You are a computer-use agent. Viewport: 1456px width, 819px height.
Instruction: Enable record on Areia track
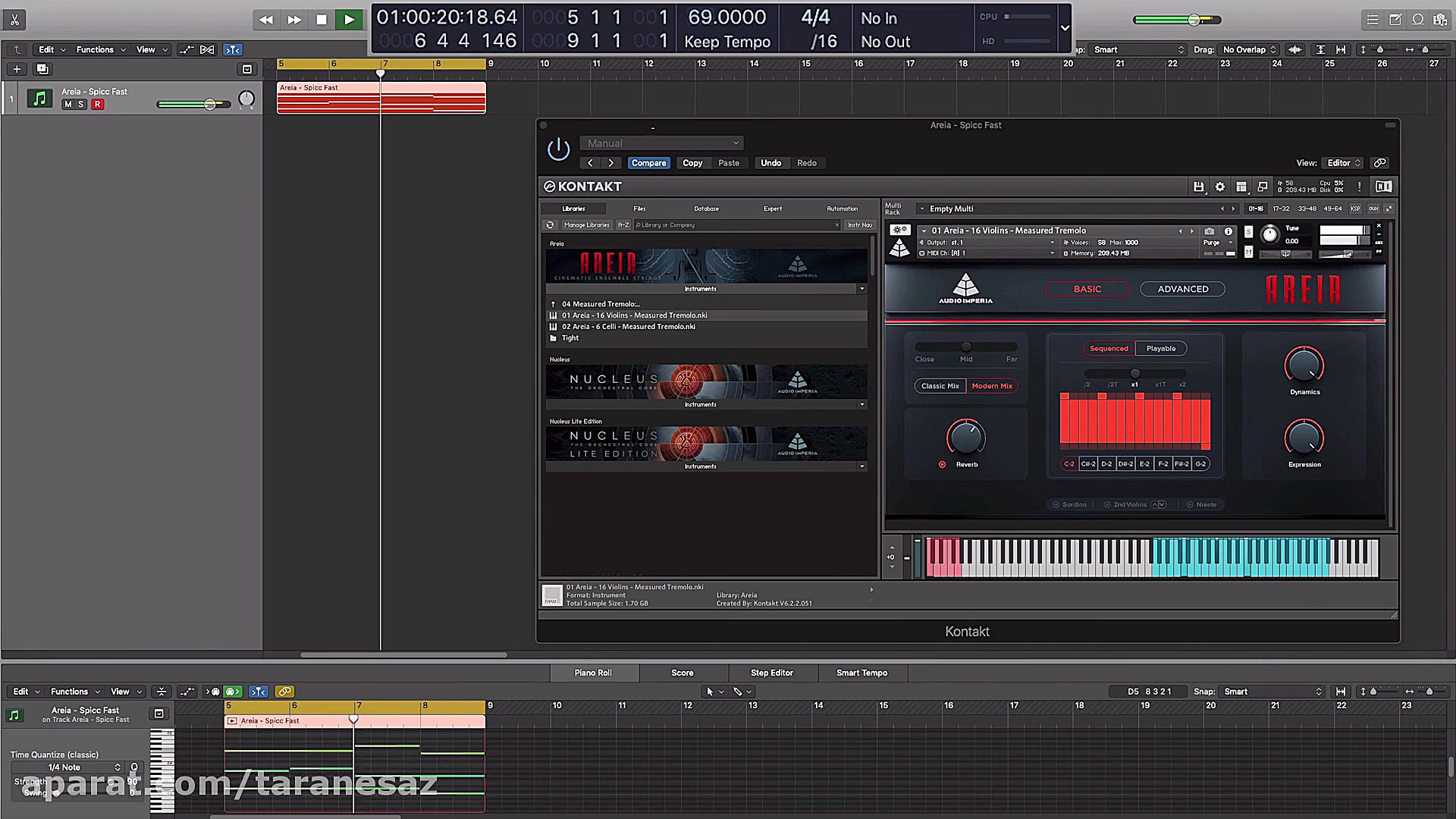[97, 105]
